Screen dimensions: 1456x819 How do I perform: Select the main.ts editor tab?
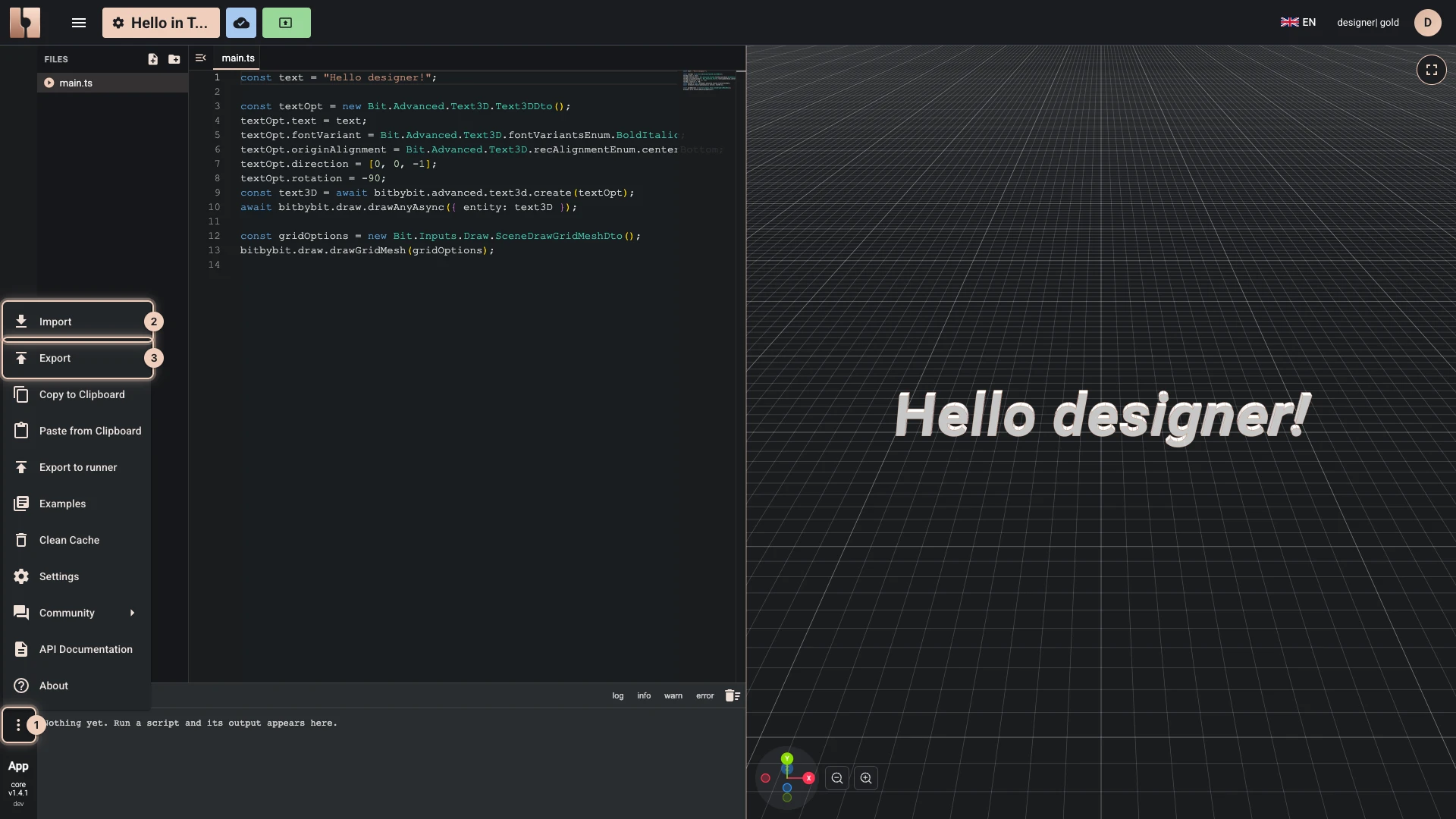pyautogui.click(x=238, y=58)
